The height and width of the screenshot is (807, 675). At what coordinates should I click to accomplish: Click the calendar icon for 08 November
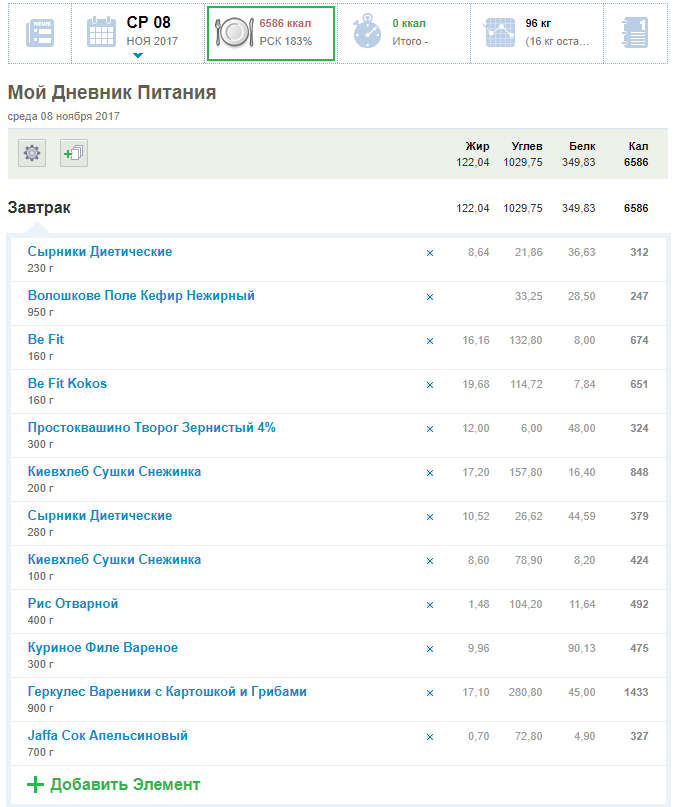coord(101,33)
